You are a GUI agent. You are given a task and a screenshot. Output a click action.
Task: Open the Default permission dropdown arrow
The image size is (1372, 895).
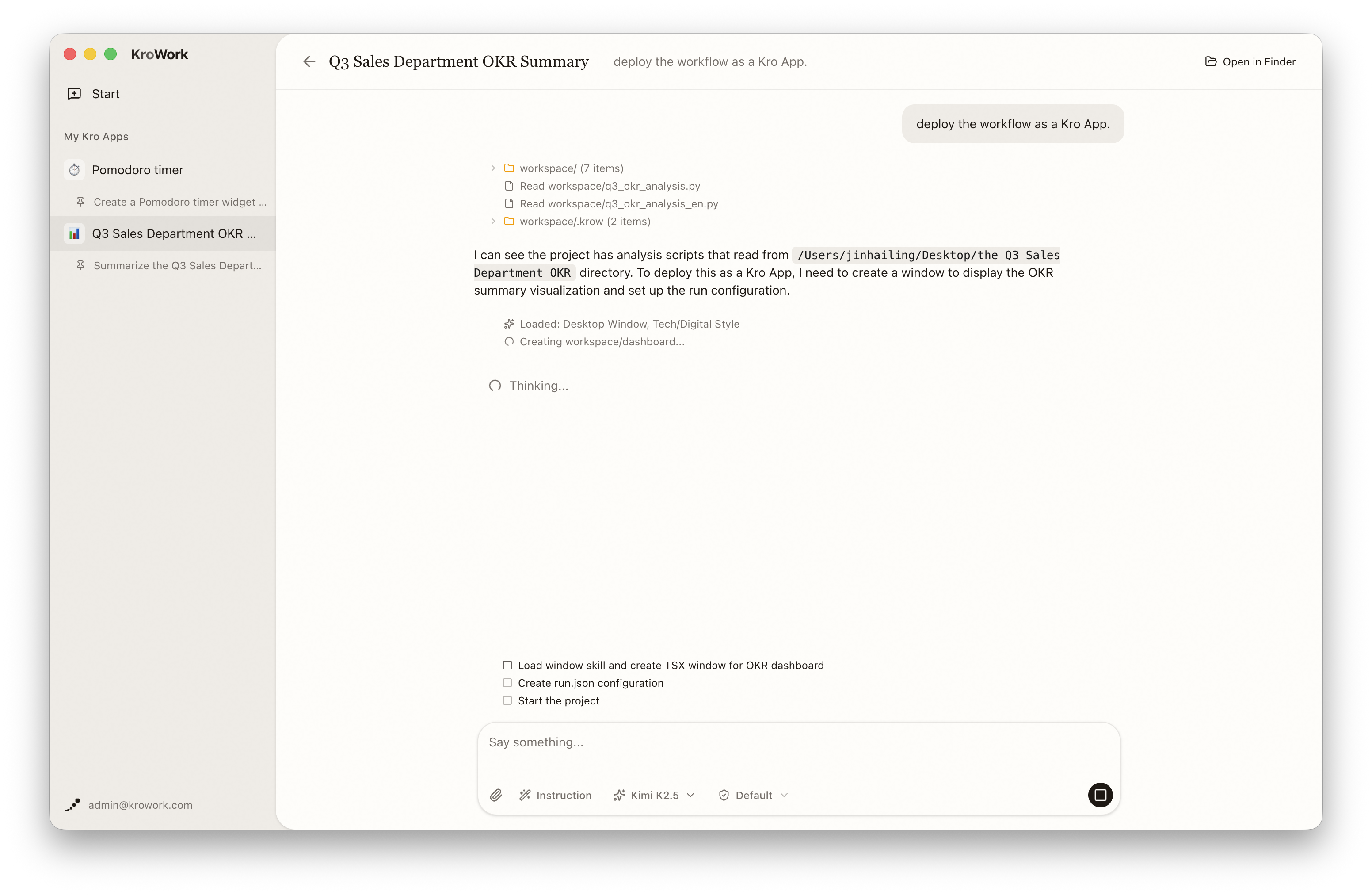784,795
